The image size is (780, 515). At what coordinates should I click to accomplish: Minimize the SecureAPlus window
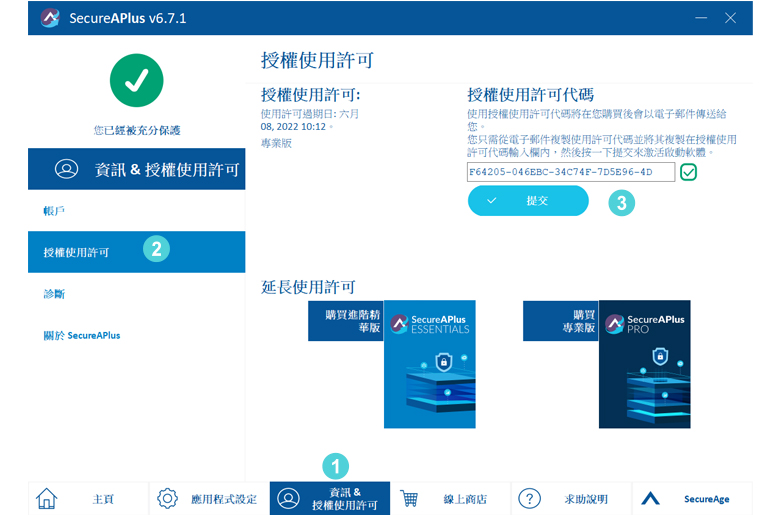point(701,18)
